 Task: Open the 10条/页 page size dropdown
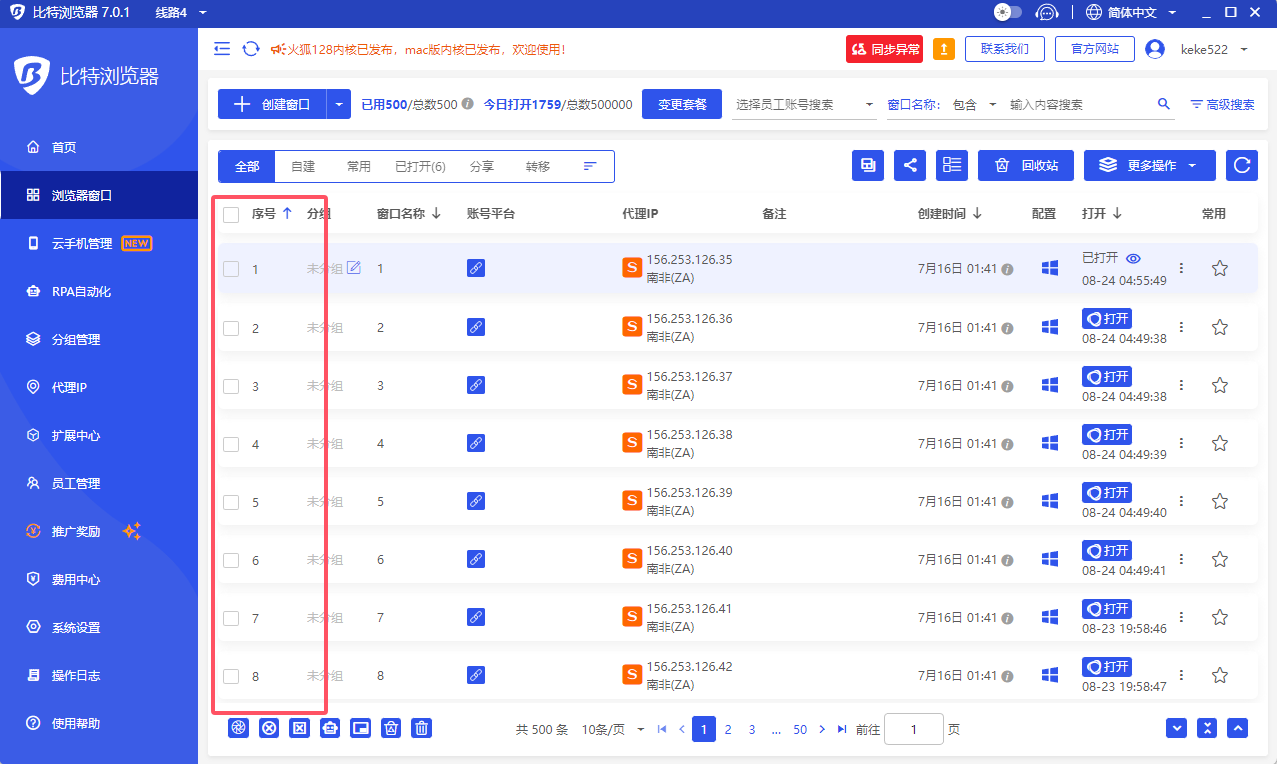click(614, 730)
